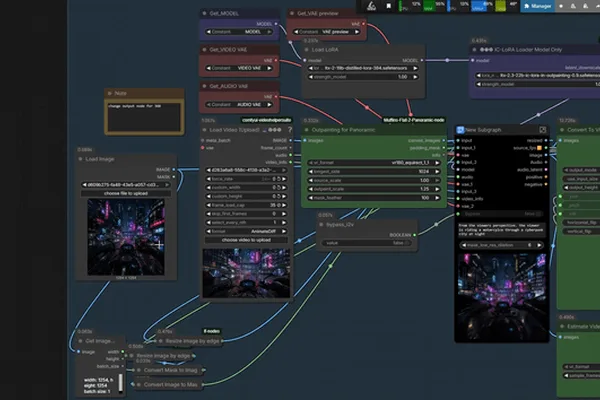Toggle use_input_size option

coord(581,179)
